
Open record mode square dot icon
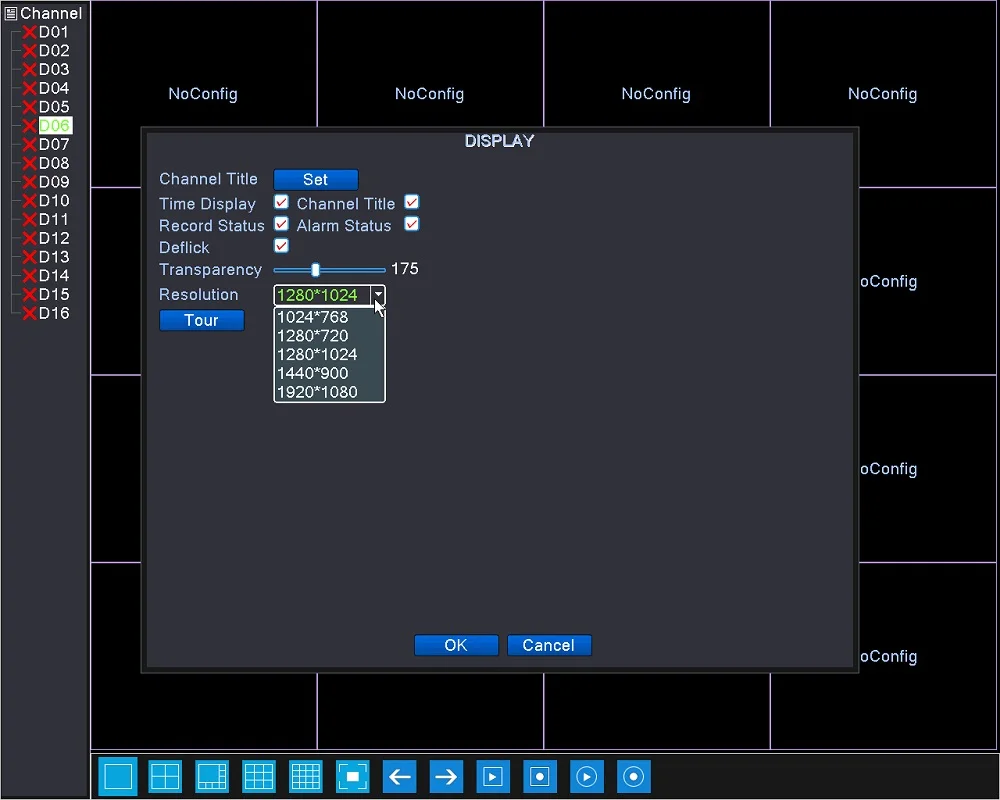[x=540, y=776]
